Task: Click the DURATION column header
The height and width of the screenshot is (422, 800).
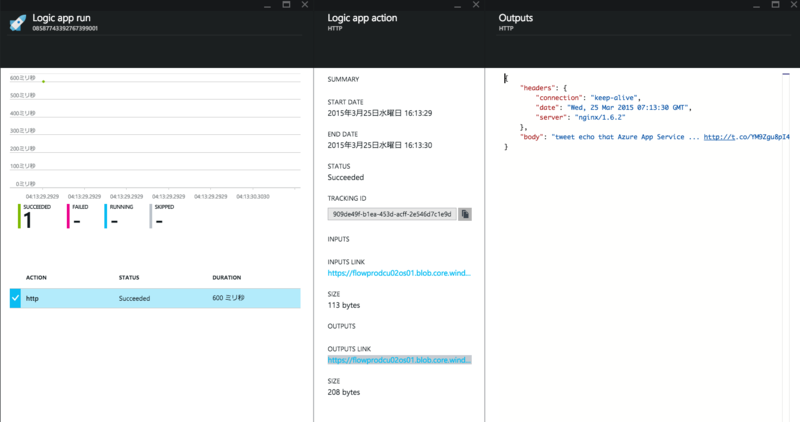Action: click(227, 278)
